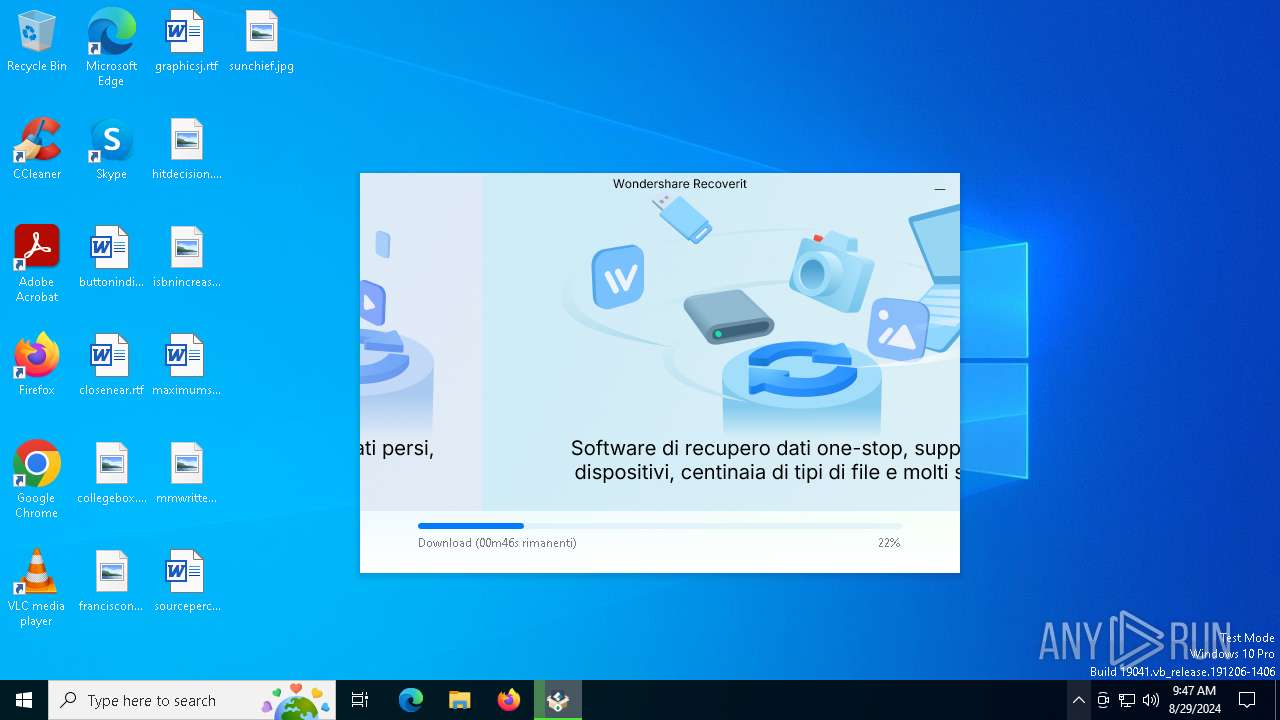The height and width of the screenshot is (720, 1280).
Task: Select the buttonindi document icon
Action: click(111, 258)
